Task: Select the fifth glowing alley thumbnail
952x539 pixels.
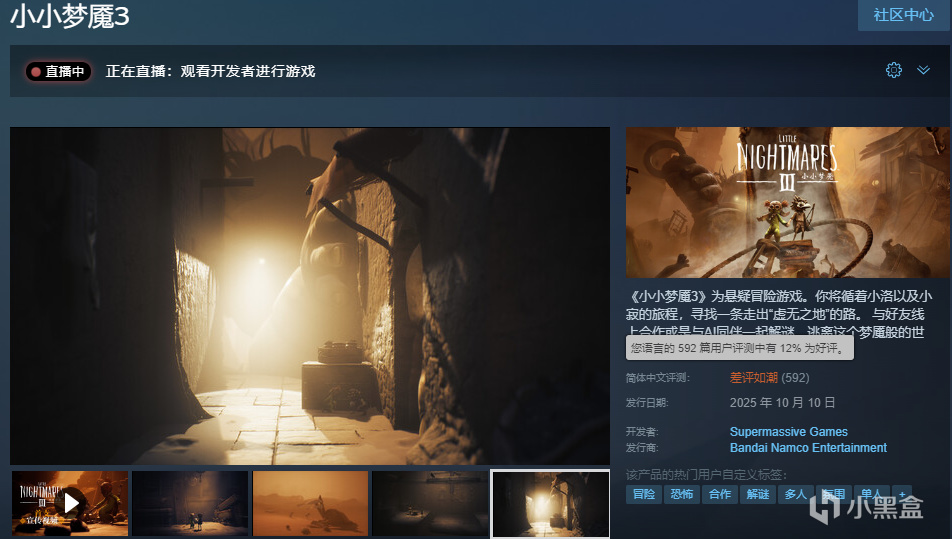Action: pyautogui.click(x=551, y=503)
